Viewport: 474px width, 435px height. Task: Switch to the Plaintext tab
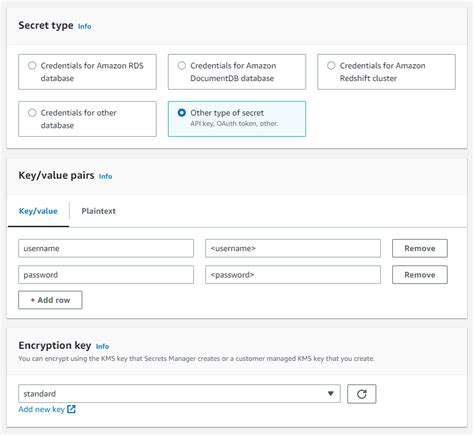point(98,211)
